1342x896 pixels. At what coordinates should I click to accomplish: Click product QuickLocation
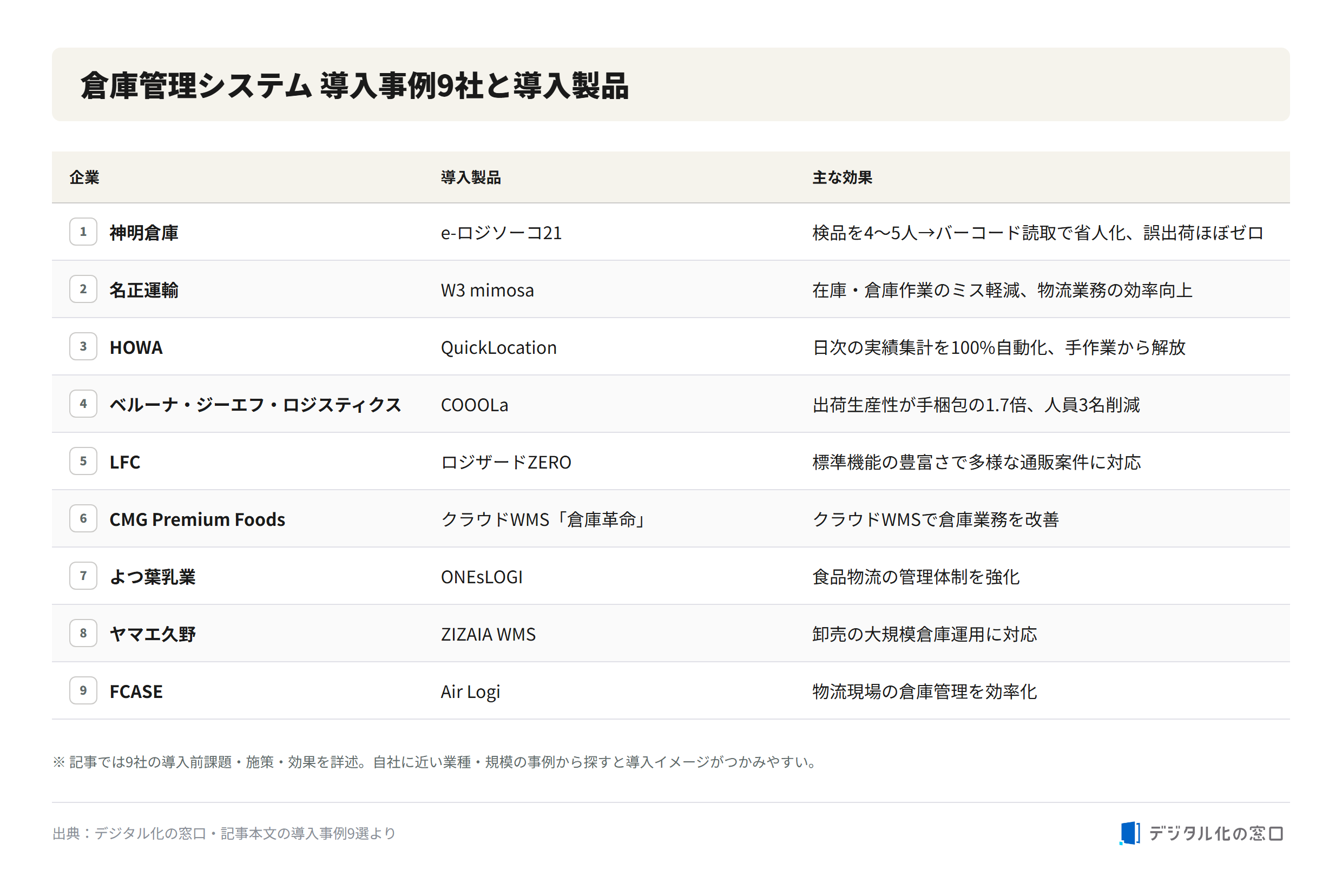499,347
